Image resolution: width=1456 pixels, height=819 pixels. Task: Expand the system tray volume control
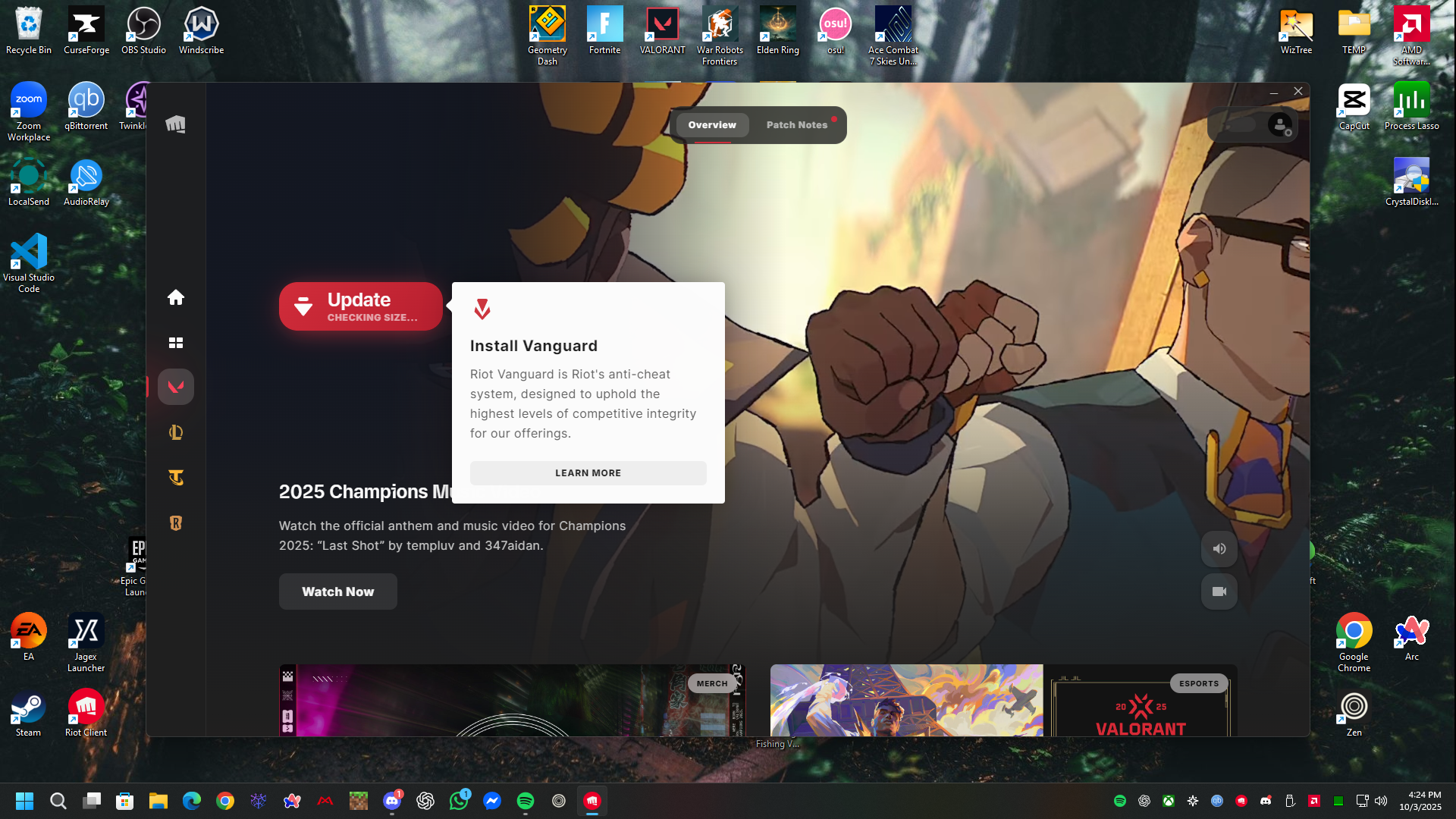point(1381,801)
